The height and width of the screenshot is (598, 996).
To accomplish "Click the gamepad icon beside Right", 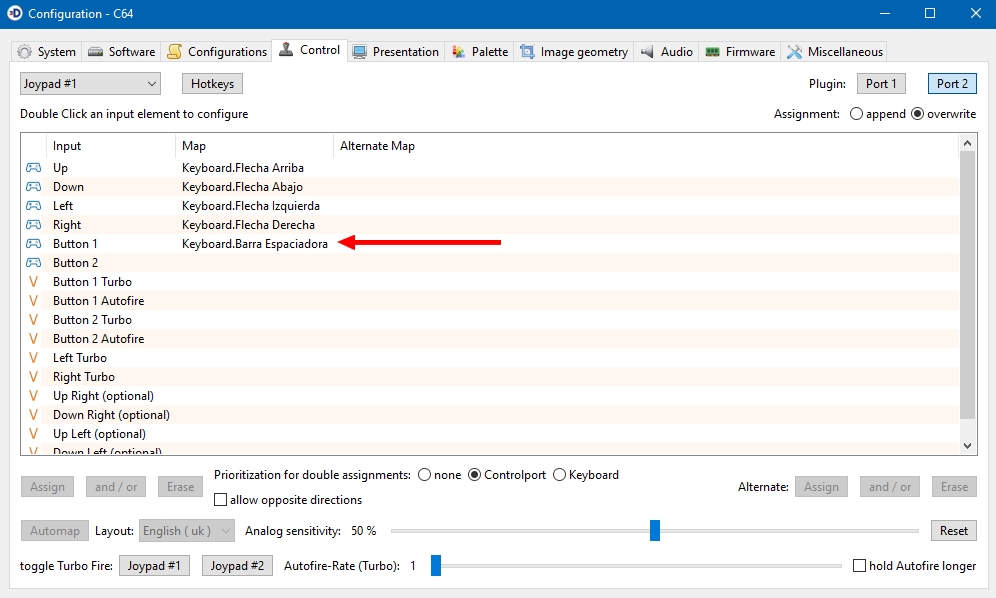I will 33,225.
